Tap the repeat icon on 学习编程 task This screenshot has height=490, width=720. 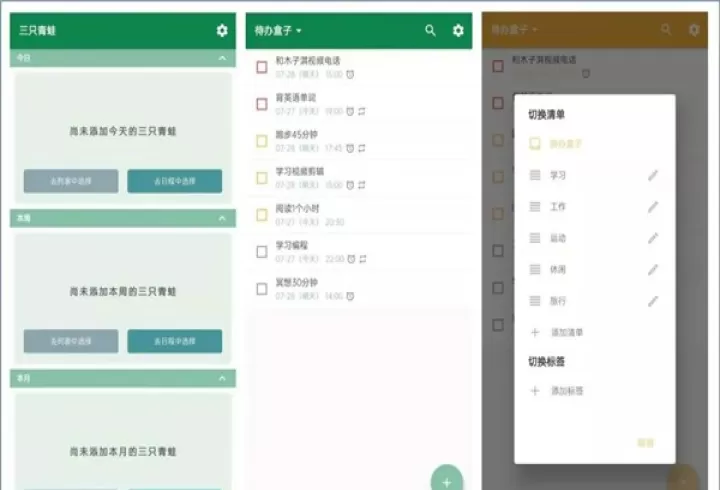(x=363, y=259)
